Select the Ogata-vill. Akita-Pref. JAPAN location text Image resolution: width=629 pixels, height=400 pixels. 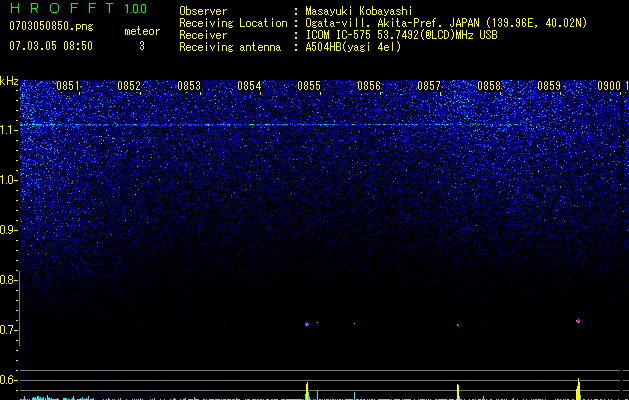(446, 23)
